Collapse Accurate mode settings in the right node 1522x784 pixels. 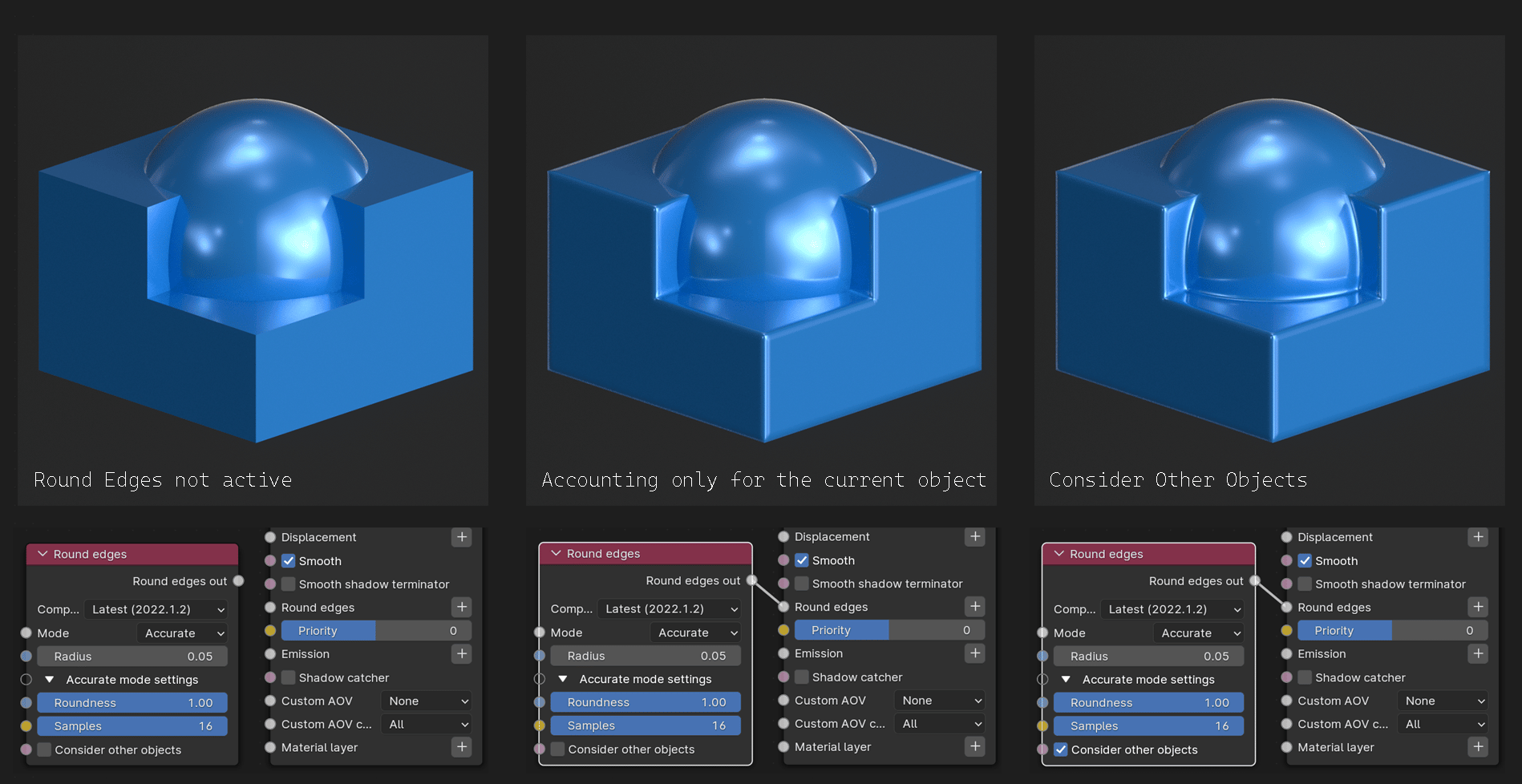click(x=1066, y=680)
